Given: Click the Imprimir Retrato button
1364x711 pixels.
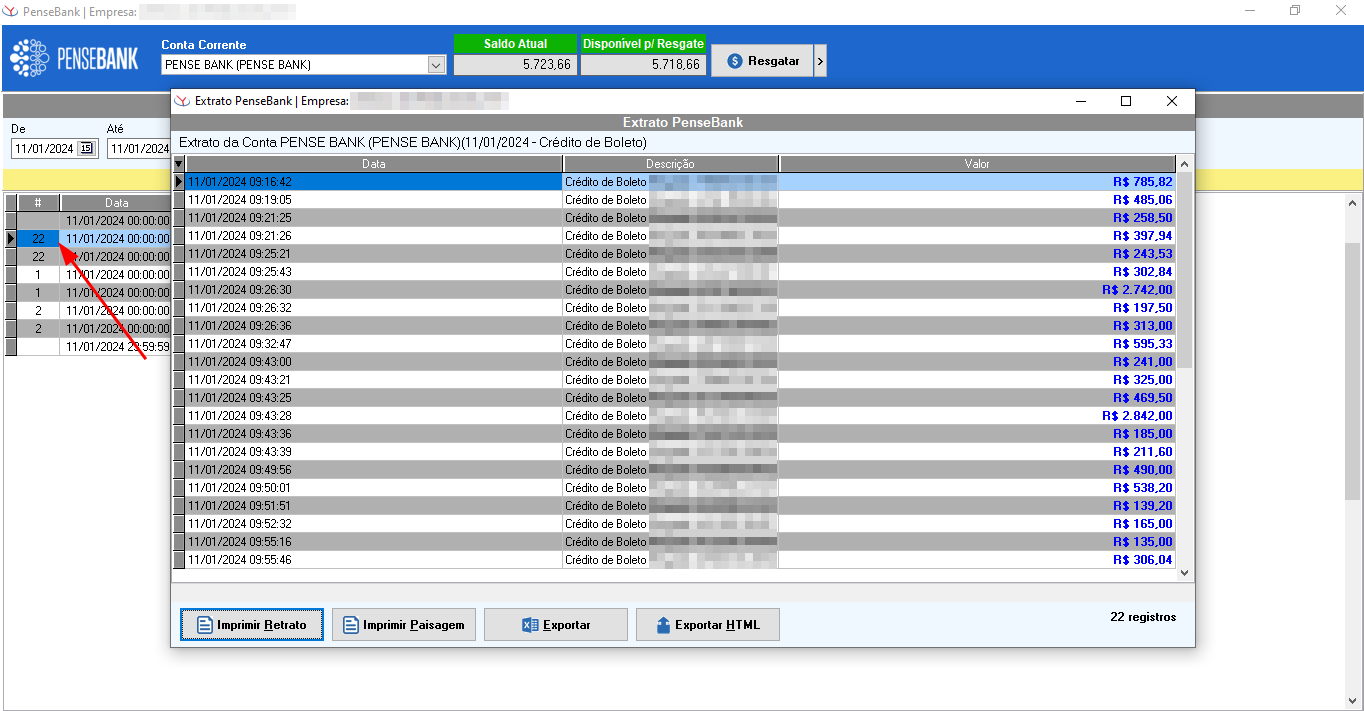Looking at the screenshot, I should tap(252, 625).
